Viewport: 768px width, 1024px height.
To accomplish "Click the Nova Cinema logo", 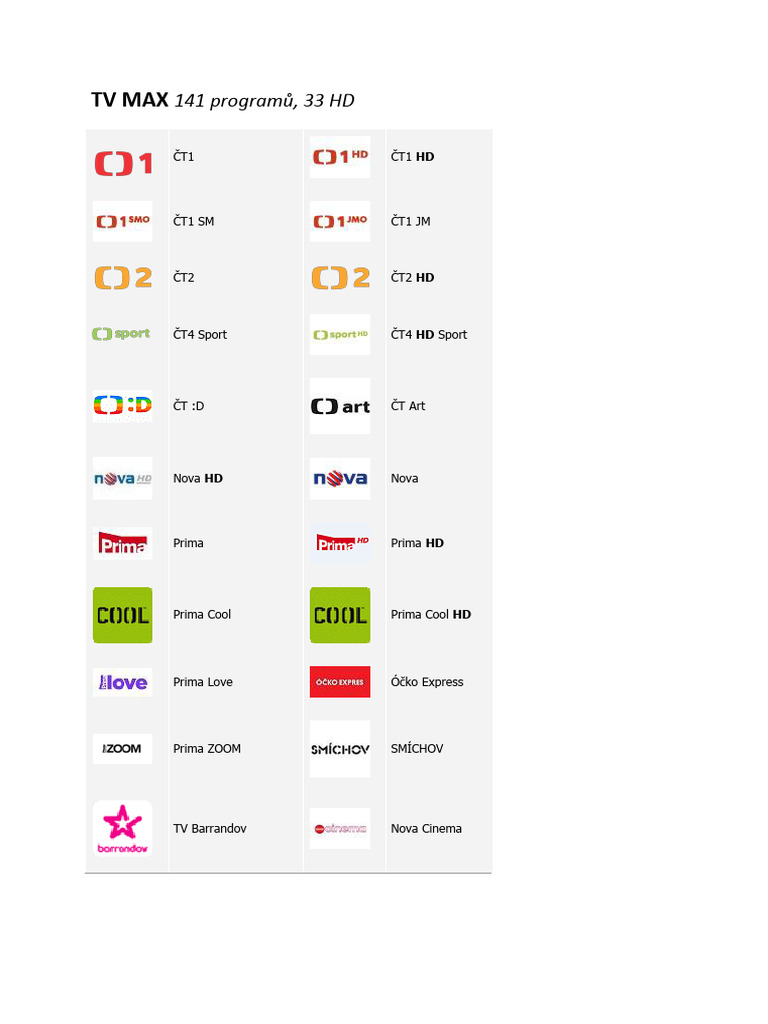I will (x=340, y=828).
